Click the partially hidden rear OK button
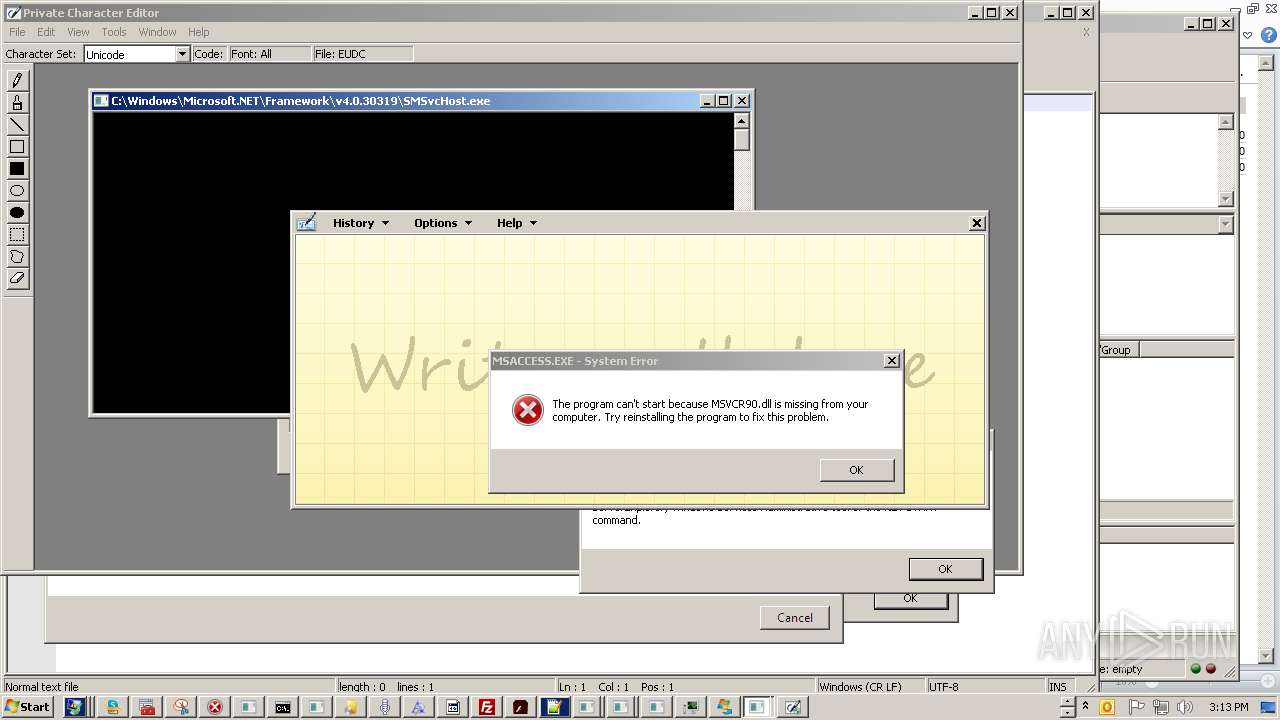 pos(910,599)
